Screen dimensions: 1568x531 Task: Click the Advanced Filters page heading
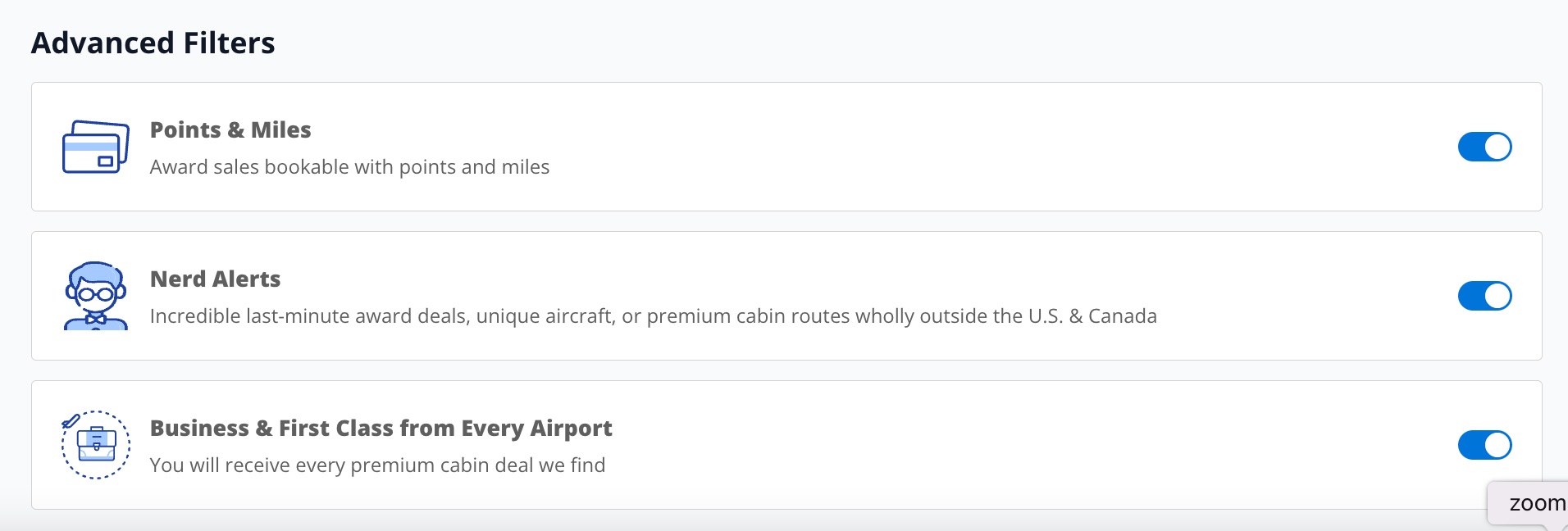click(x=153, y=43)
